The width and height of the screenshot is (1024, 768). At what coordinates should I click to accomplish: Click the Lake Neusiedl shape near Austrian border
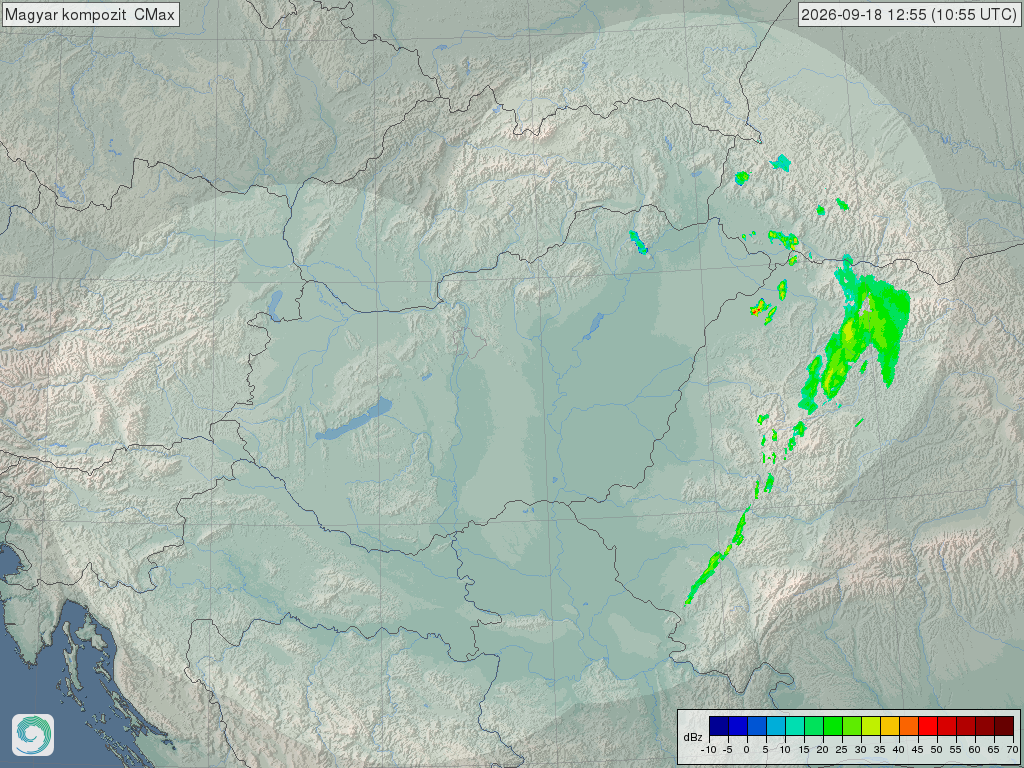coord(276,306)
